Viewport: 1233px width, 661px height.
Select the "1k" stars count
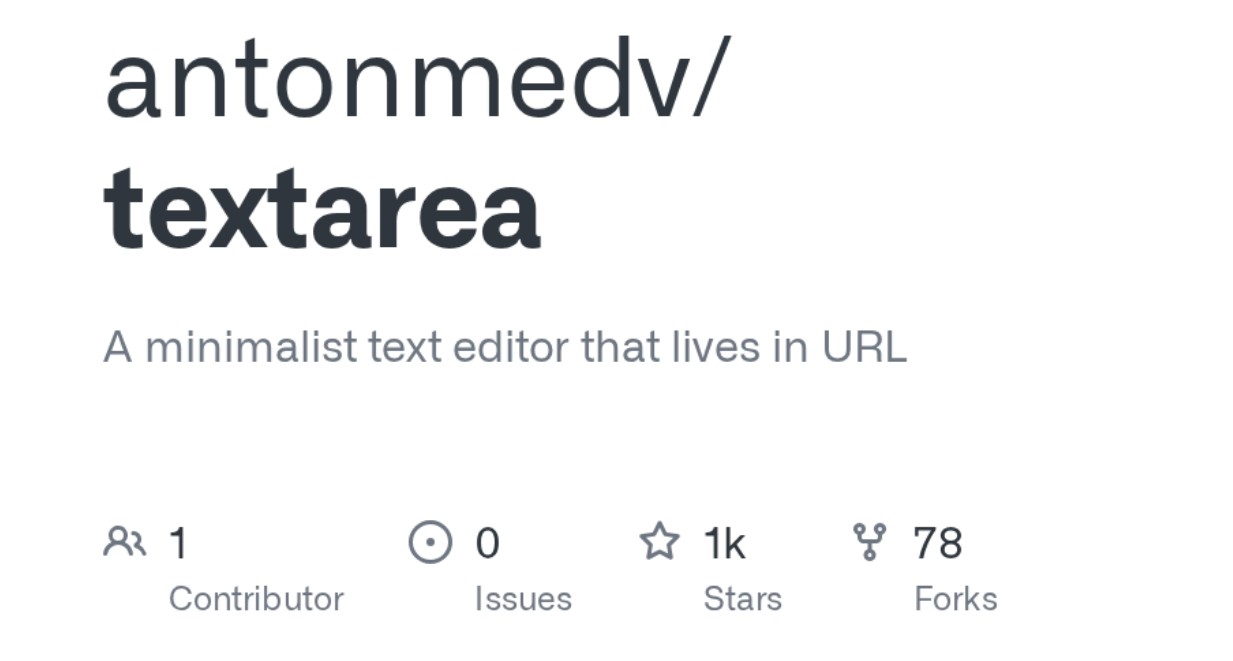coord(724,543)
